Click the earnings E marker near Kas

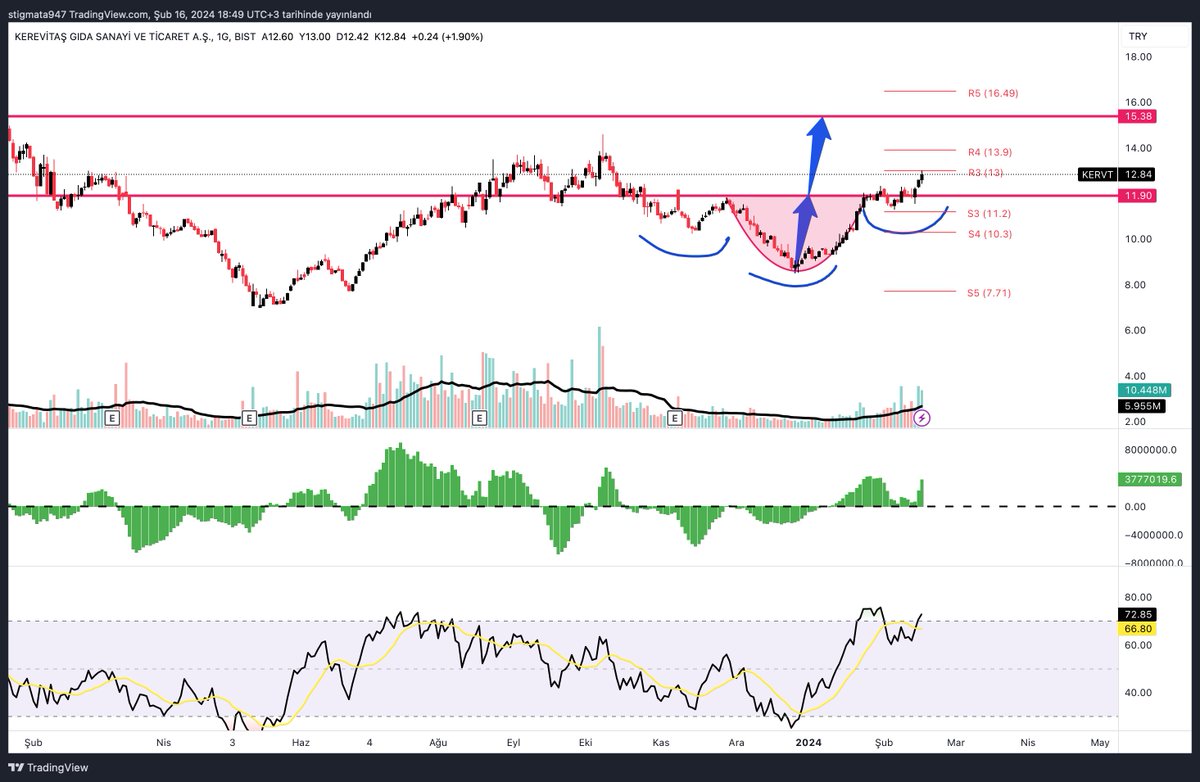click(675, 418)
